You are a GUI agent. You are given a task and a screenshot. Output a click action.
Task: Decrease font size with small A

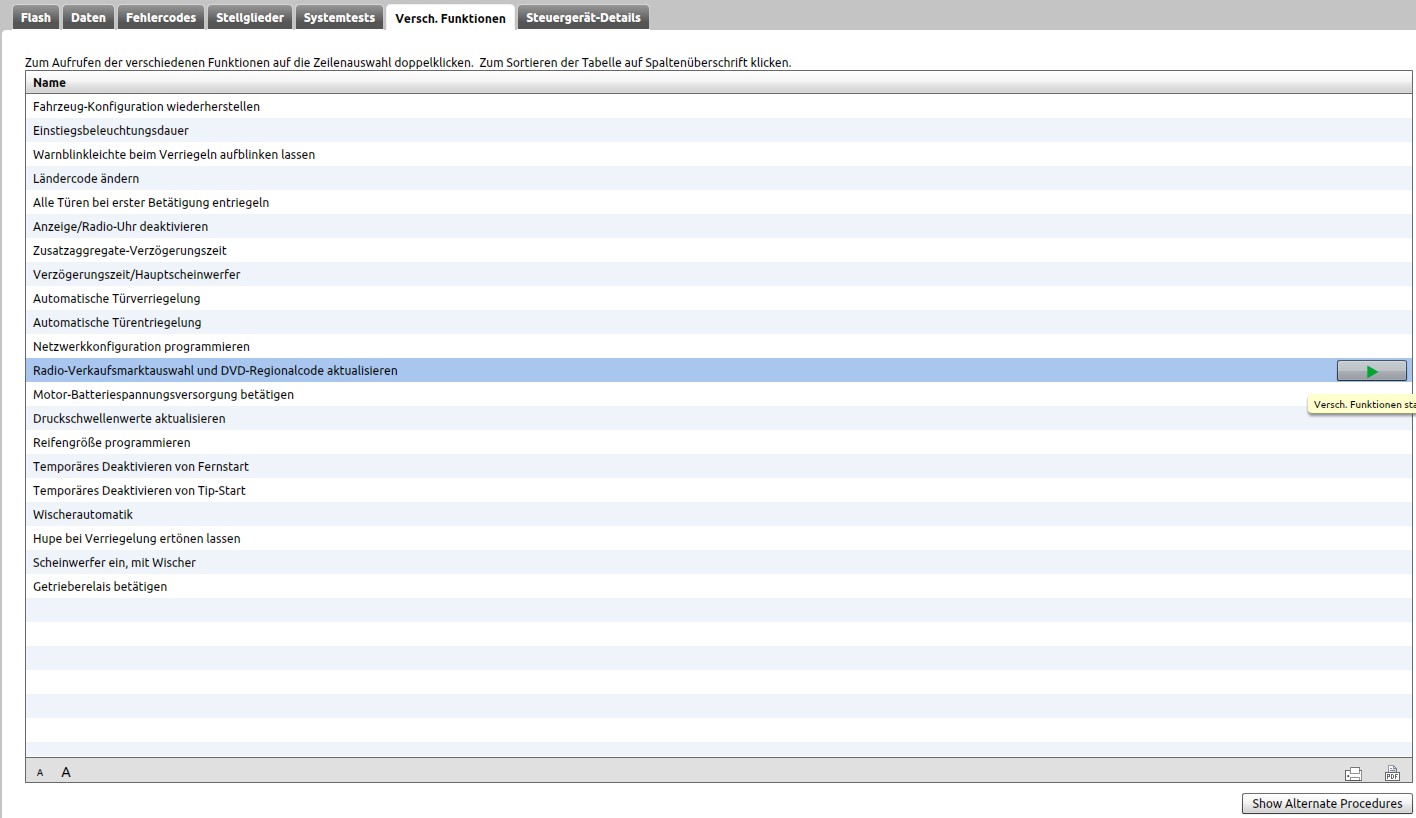(x=40, y=773)
